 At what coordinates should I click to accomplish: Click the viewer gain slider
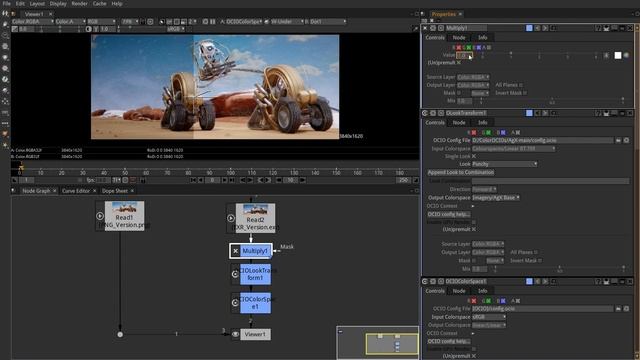coord(60,29)
